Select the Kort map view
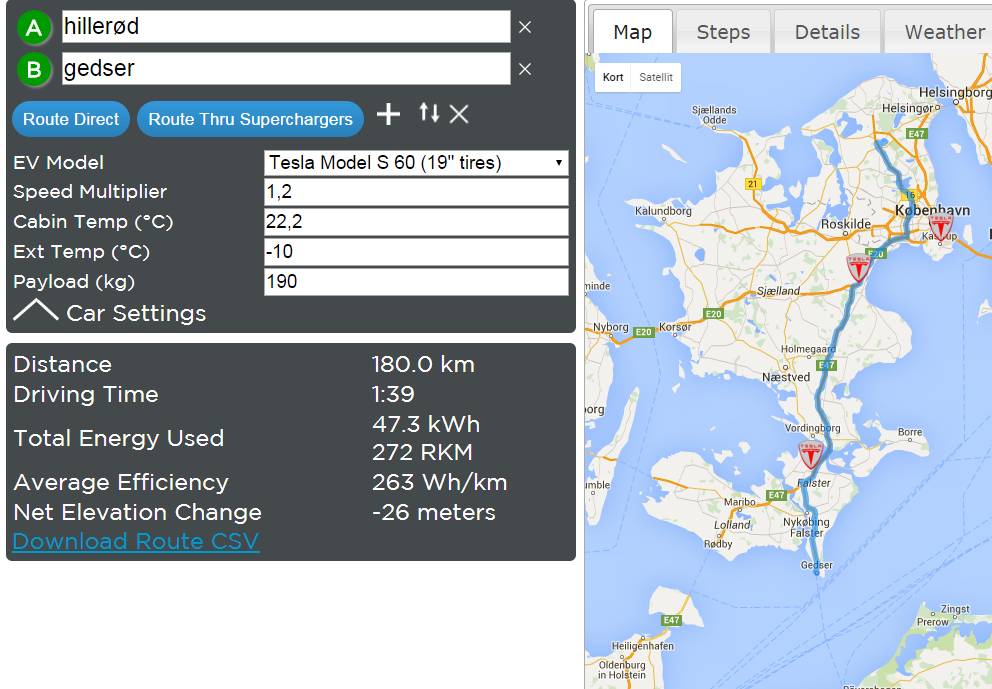The height and width of the screenshot is (689, 992). [613, 77]
